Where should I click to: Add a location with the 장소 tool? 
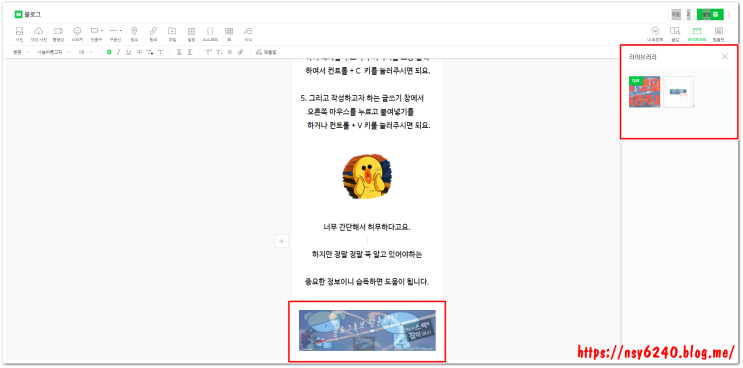click(x=134, y=34)
